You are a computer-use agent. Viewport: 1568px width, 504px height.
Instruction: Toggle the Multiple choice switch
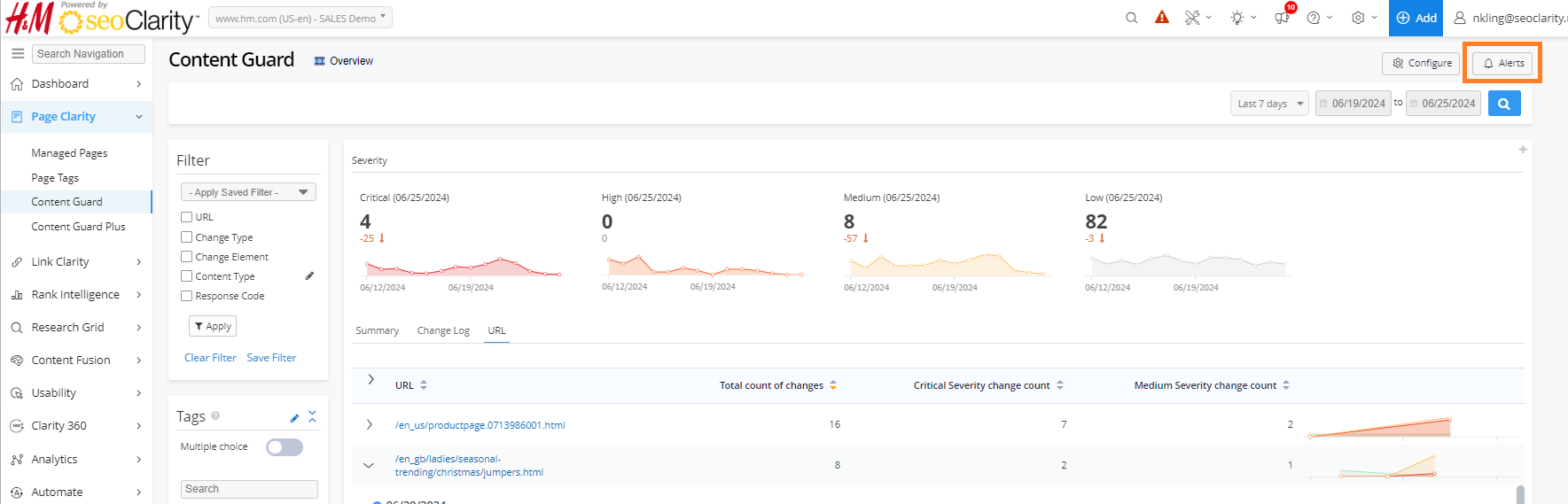click(x=285, y=447)
